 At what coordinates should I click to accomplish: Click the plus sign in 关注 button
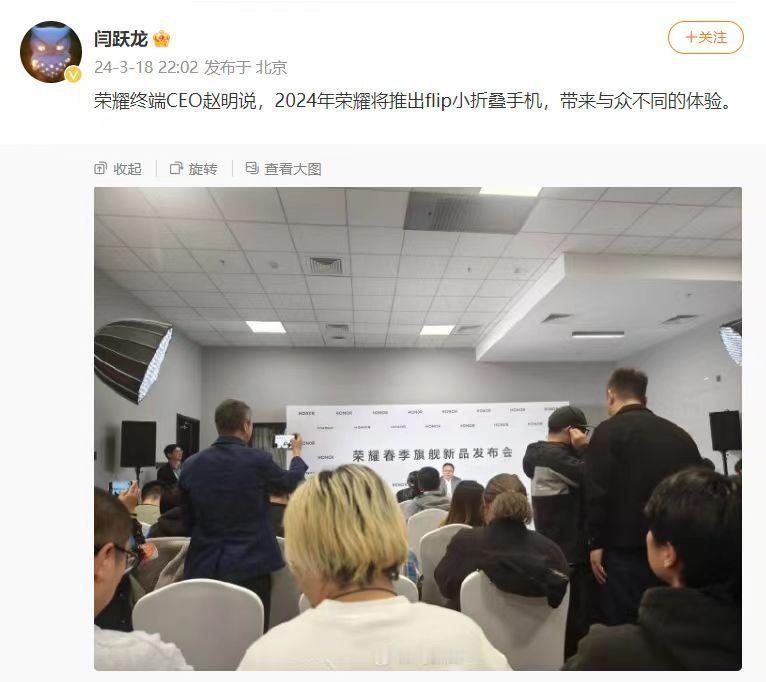click(x=691, y=37)
